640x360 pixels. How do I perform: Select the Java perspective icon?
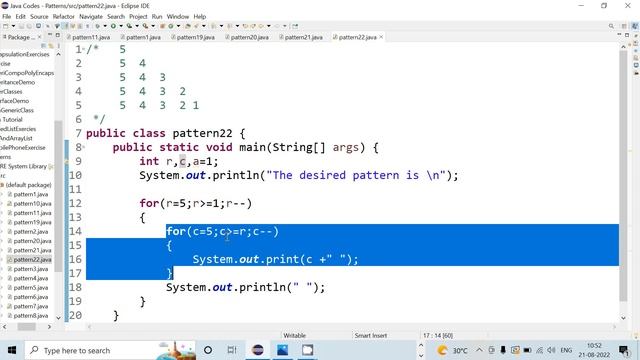tap(635, 26)
